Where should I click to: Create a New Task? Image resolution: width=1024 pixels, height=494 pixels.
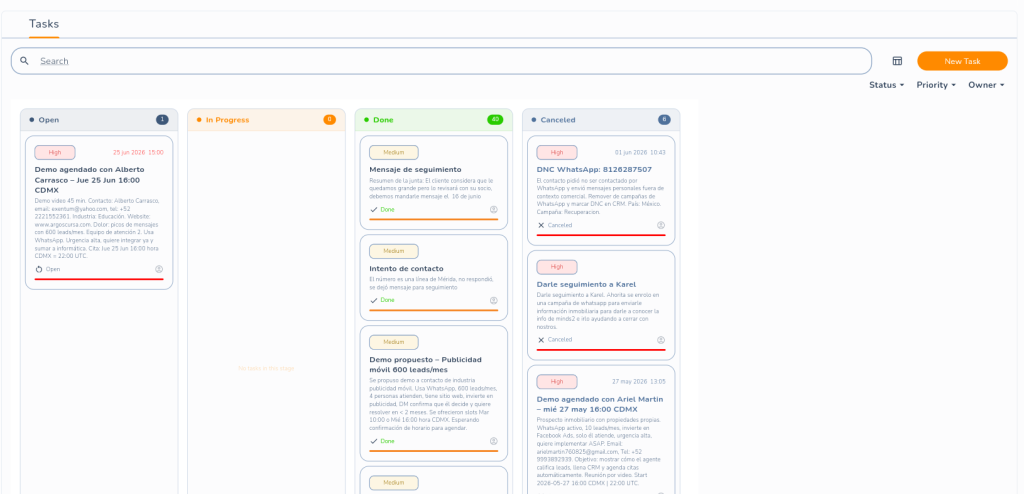point(962,61)
